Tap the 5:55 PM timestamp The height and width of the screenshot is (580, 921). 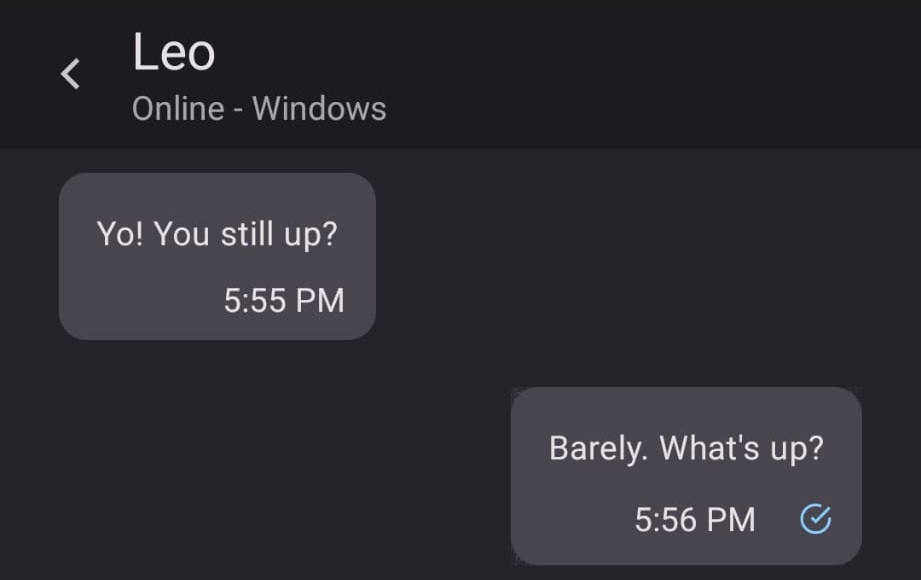(x=284, y=300)
